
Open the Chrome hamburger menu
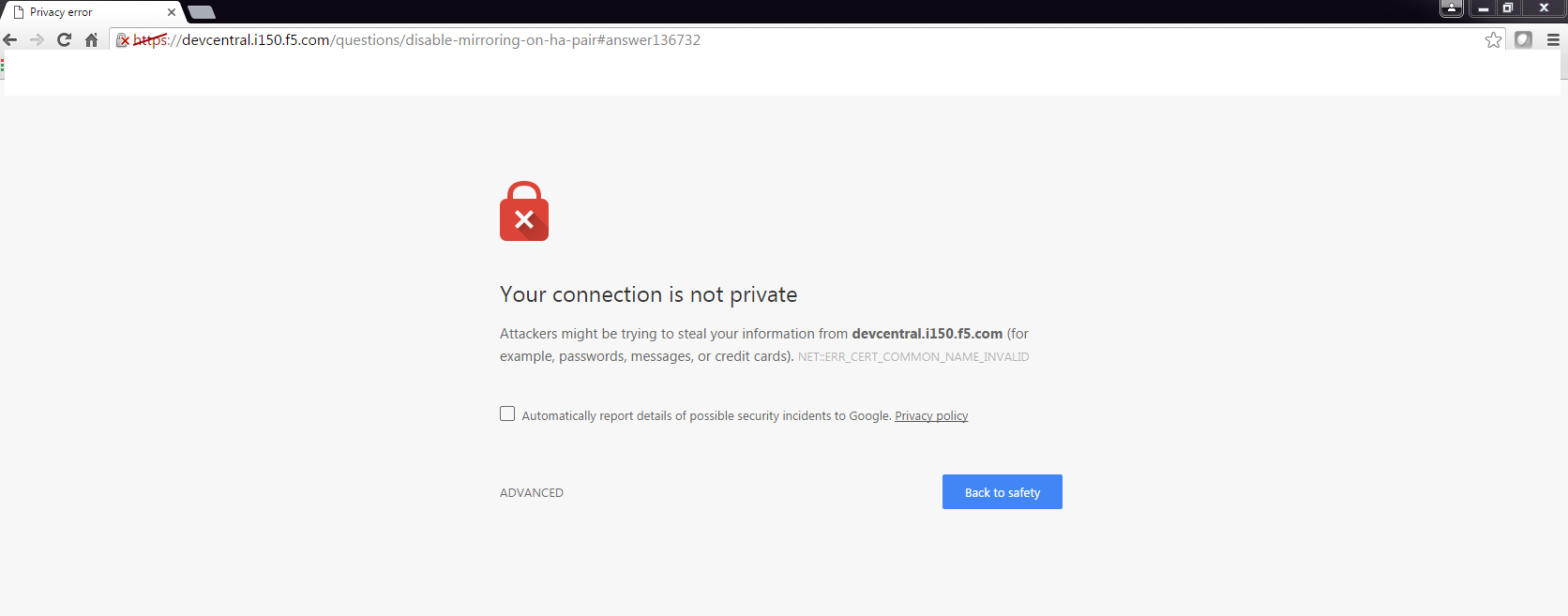1553,39
